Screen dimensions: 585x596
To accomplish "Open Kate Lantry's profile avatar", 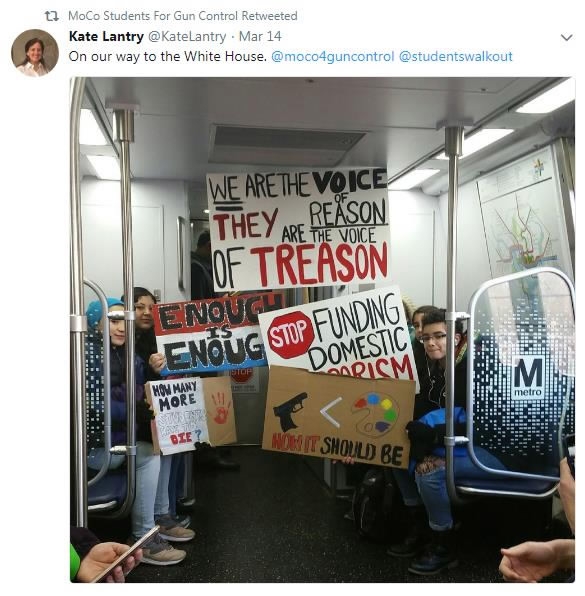I will (x=35, y=53).
